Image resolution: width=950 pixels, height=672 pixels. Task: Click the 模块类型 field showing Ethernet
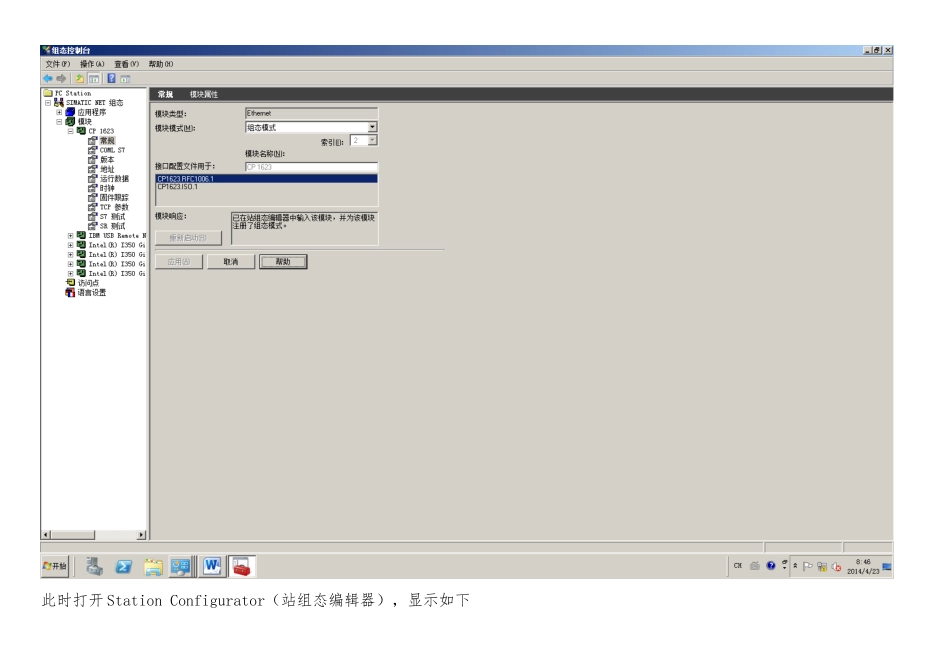(x=311, y=113)
